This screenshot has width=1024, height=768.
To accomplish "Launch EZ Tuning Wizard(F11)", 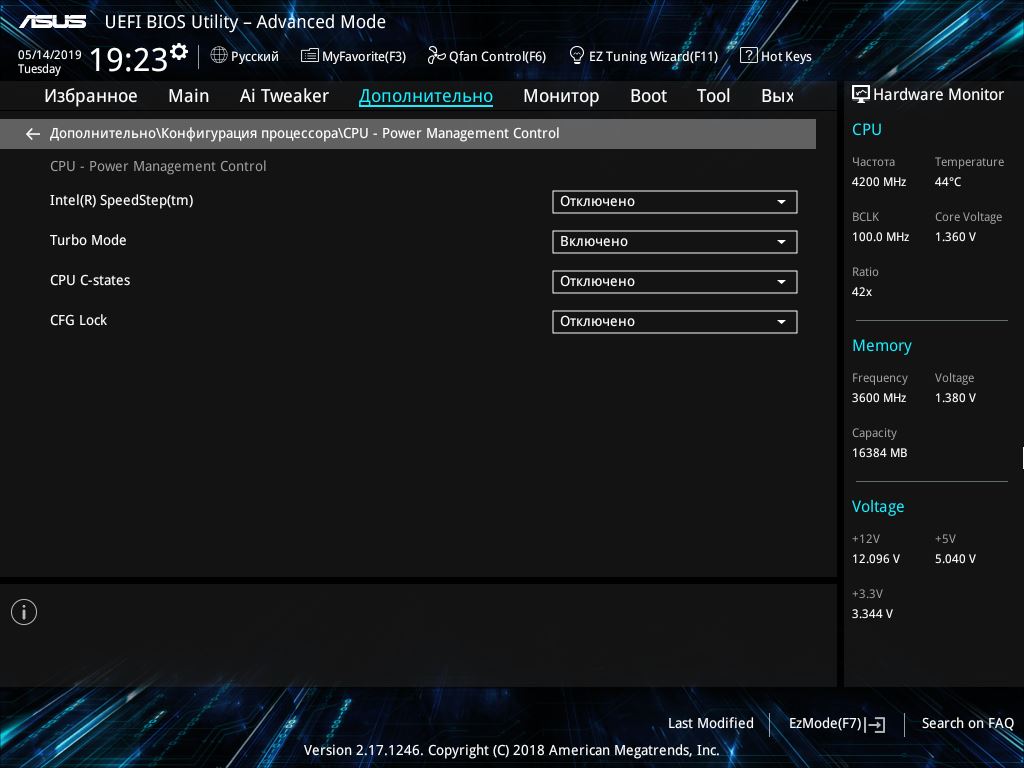I will click(x=644, y=56).
